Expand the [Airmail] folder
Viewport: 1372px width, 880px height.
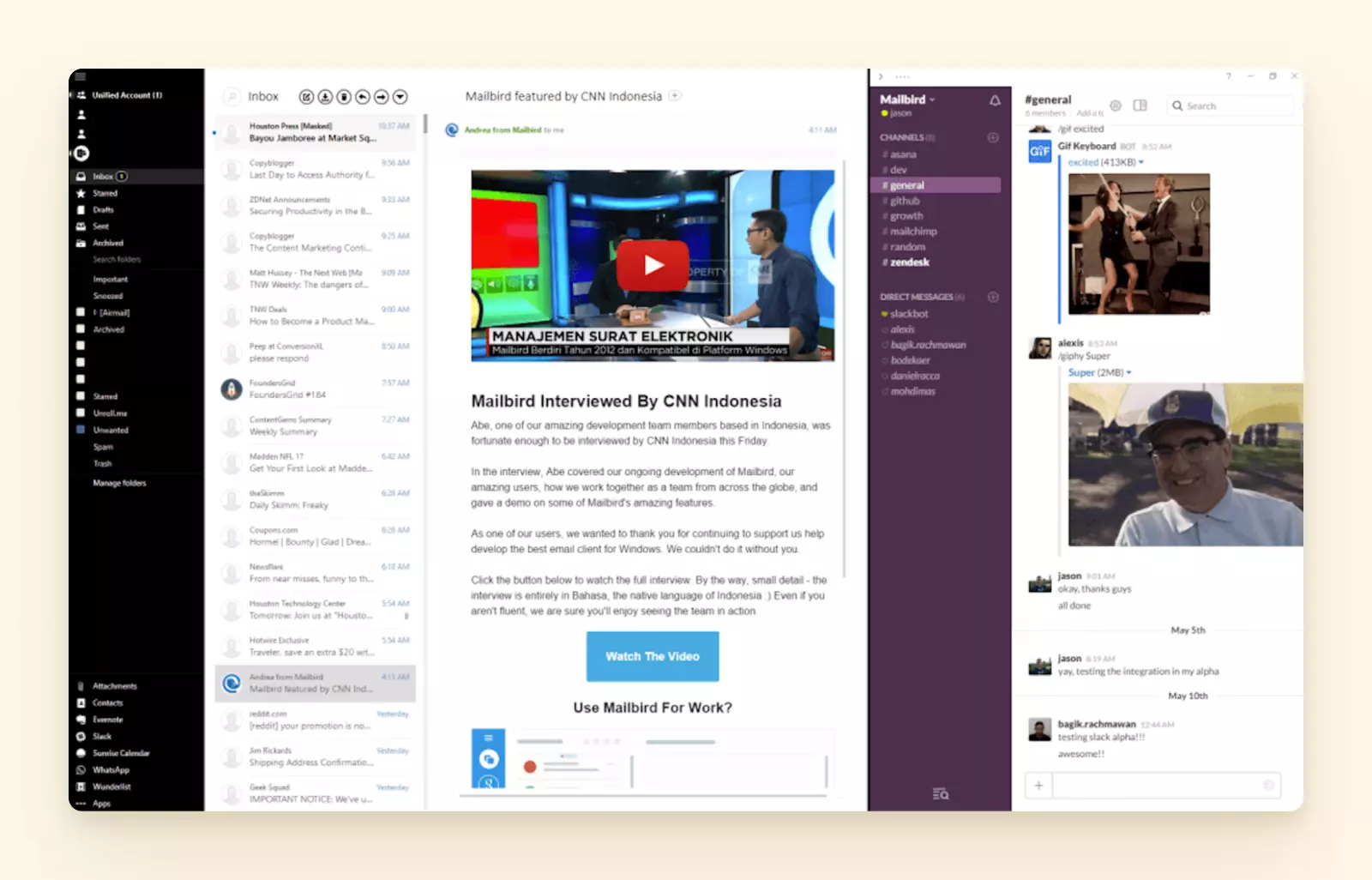[111, 313]
